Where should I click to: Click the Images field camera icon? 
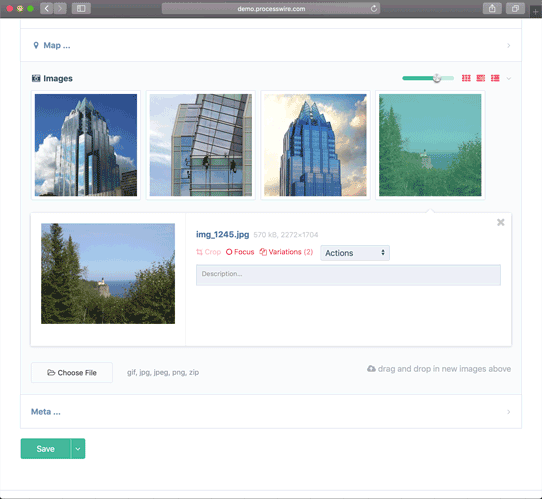point(36,78)
